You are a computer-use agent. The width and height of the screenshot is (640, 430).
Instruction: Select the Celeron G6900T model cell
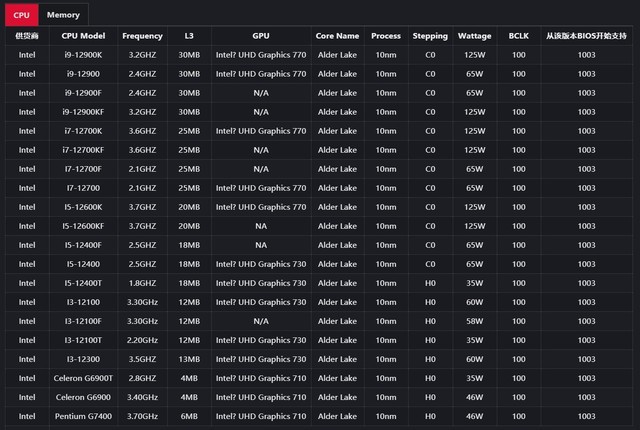pos(84,378)
